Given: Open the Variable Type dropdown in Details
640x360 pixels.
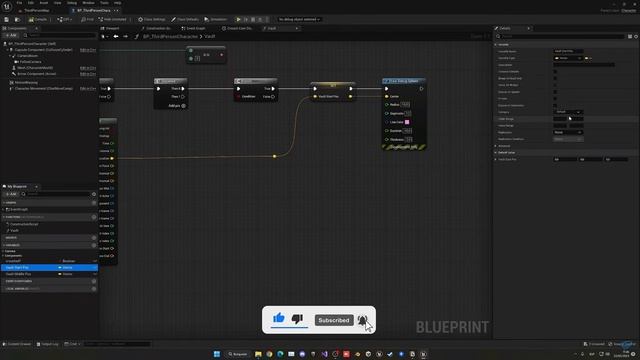Looking at the screenshot, I should [568, 58].
